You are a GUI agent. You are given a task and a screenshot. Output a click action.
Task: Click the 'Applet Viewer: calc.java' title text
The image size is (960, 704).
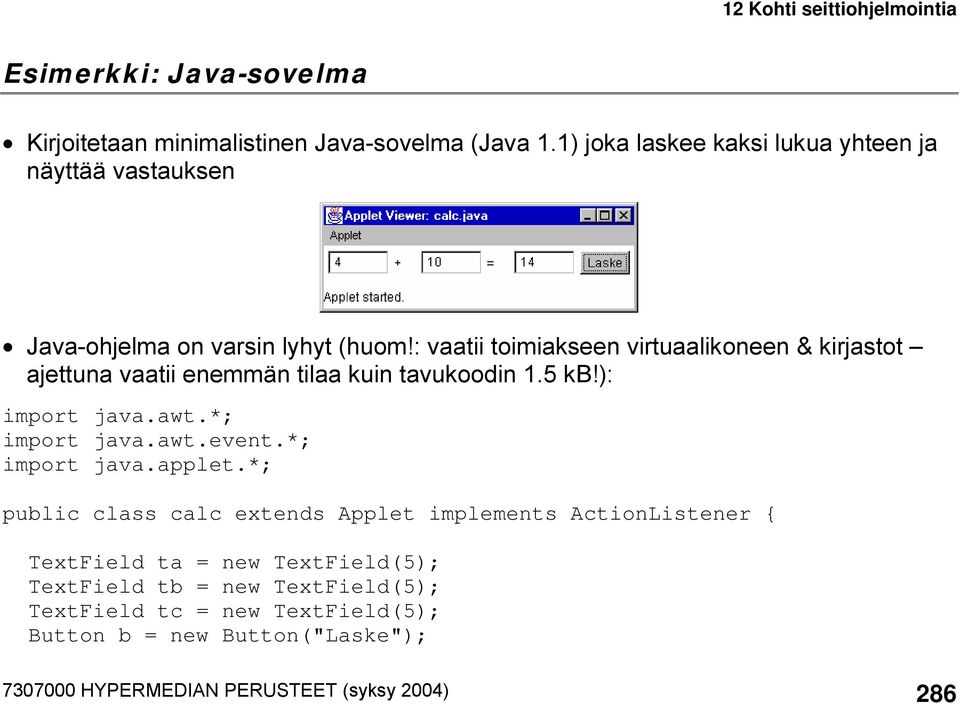pos(416,215)
